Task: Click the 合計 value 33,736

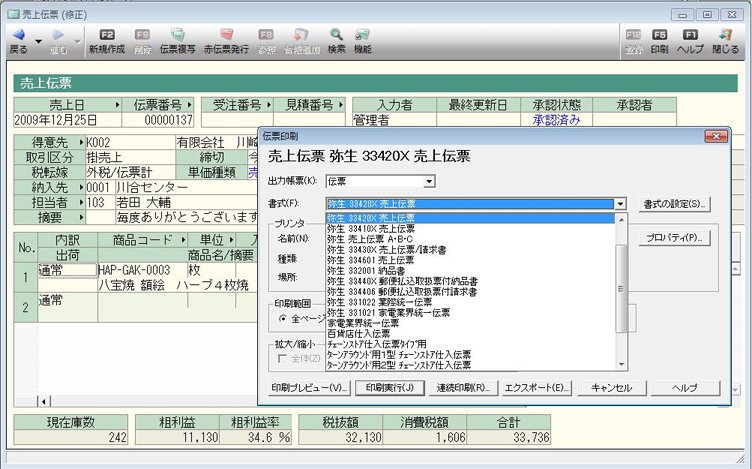Action: pyautogui.click(x=508, y=437)
